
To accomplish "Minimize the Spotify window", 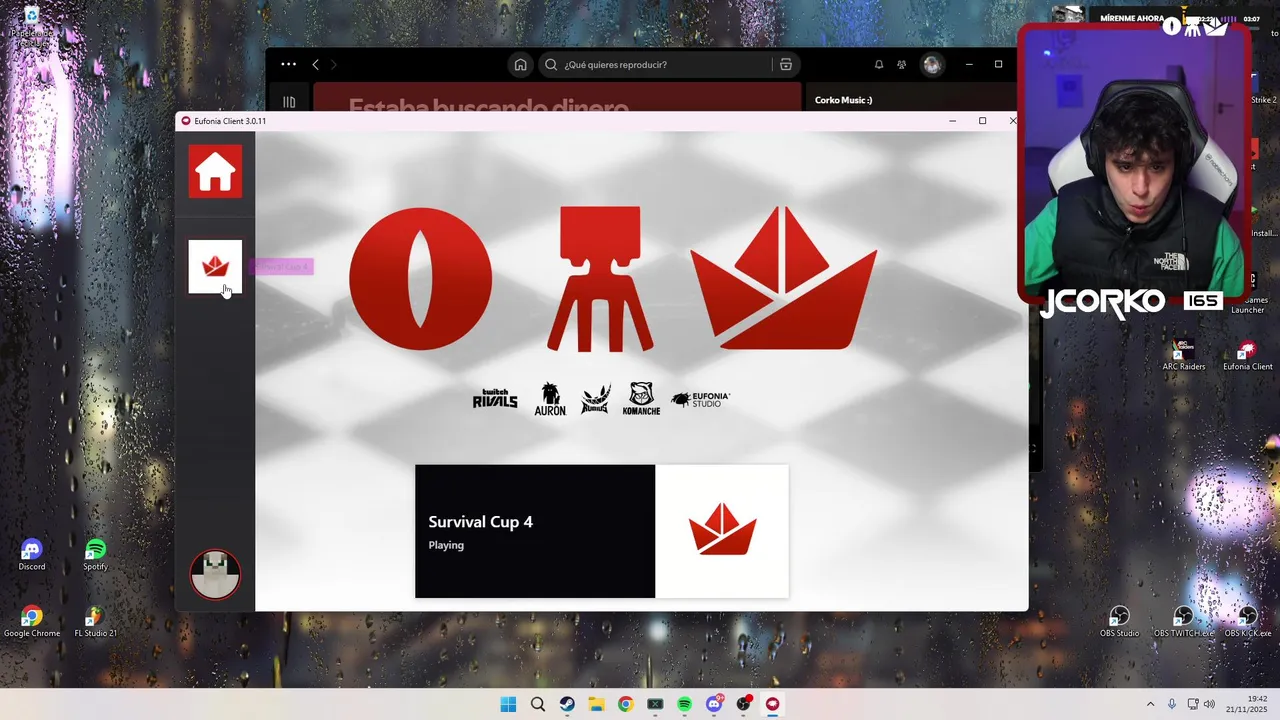I will pos(969,64).
